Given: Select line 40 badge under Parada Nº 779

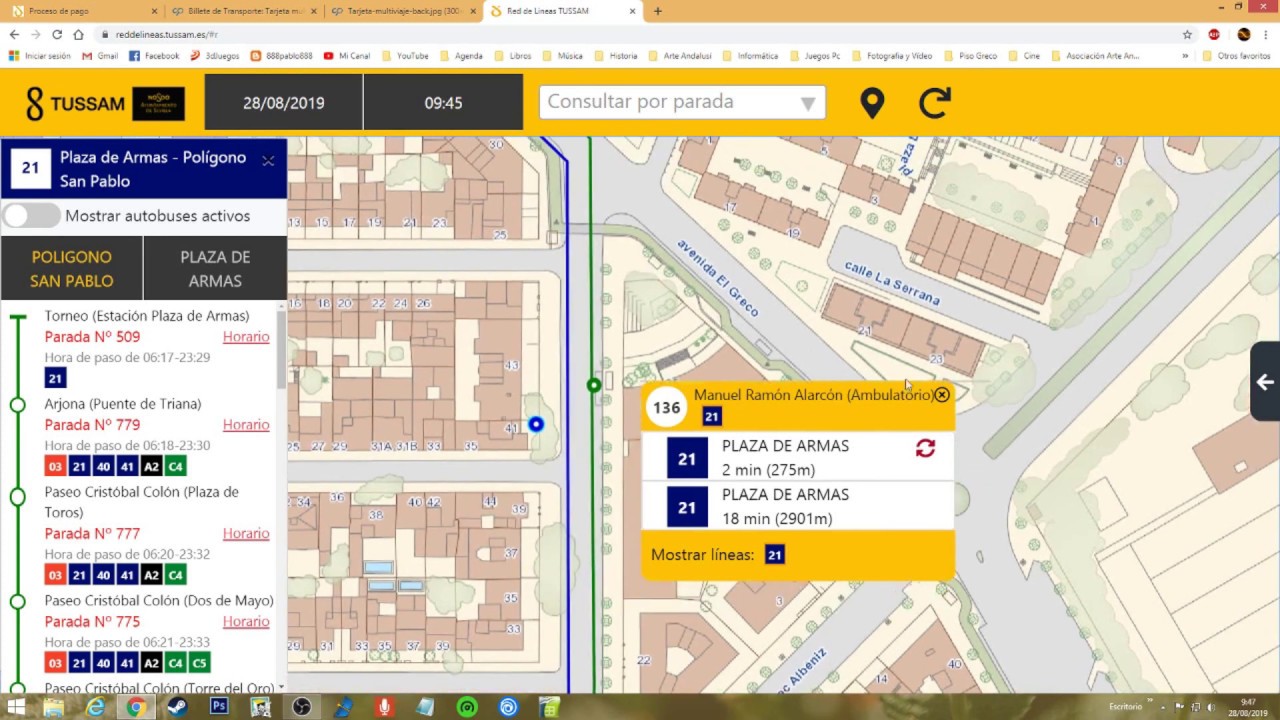Looking at the screenshot, I should click(103, 466).
